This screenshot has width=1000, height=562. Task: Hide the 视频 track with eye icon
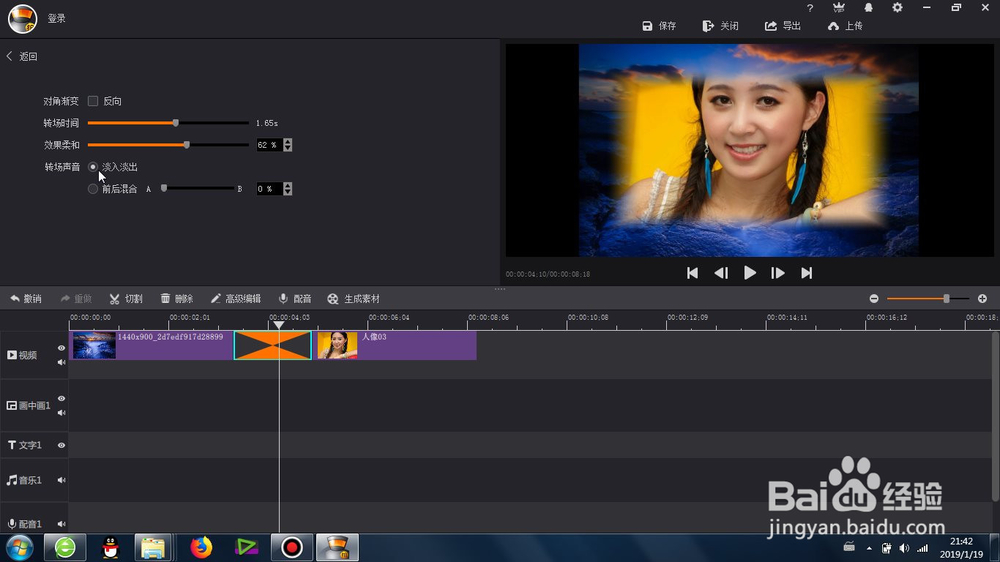(x=61, y=348)
